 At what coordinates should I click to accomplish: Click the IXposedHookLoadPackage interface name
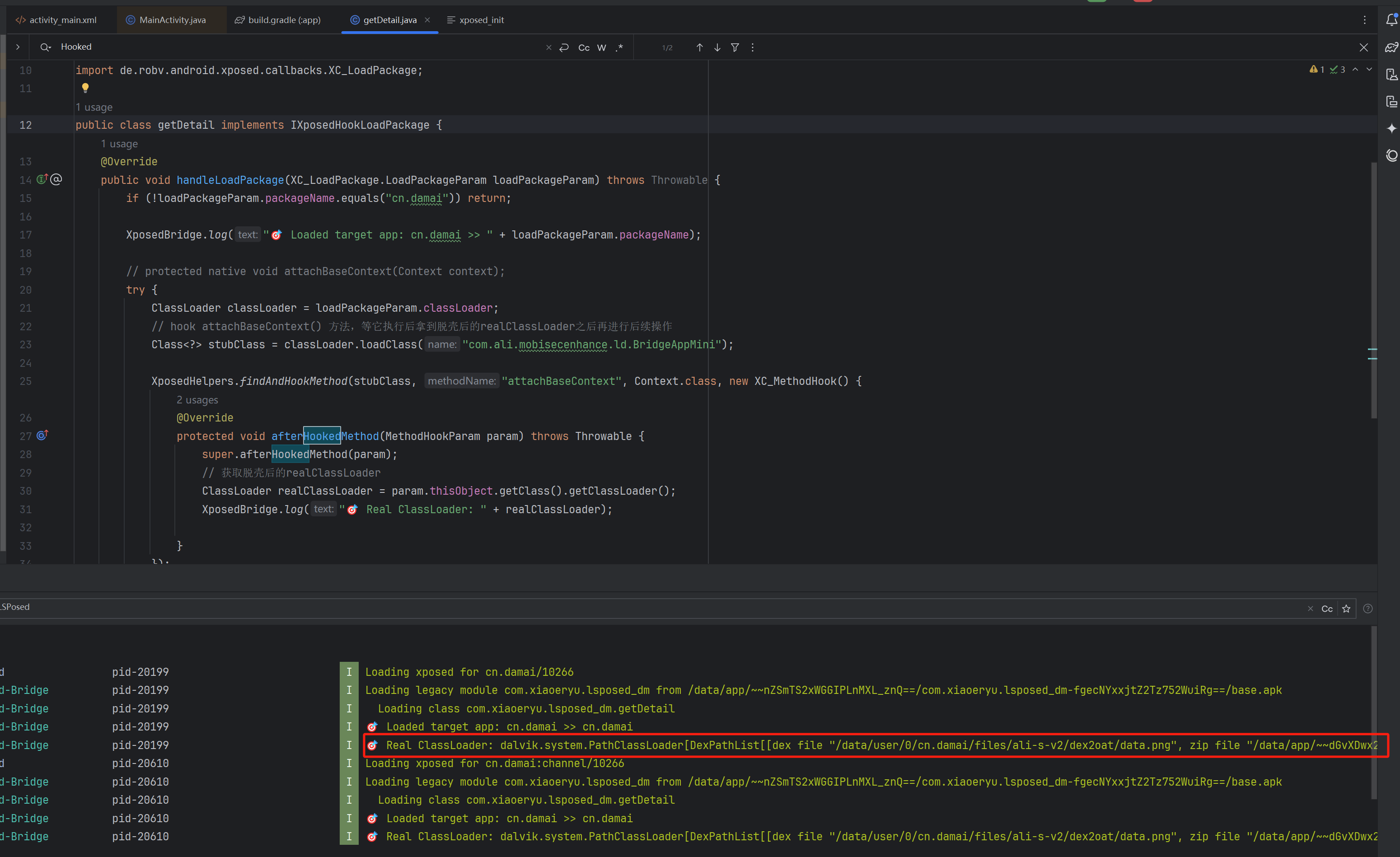point(360,125)
